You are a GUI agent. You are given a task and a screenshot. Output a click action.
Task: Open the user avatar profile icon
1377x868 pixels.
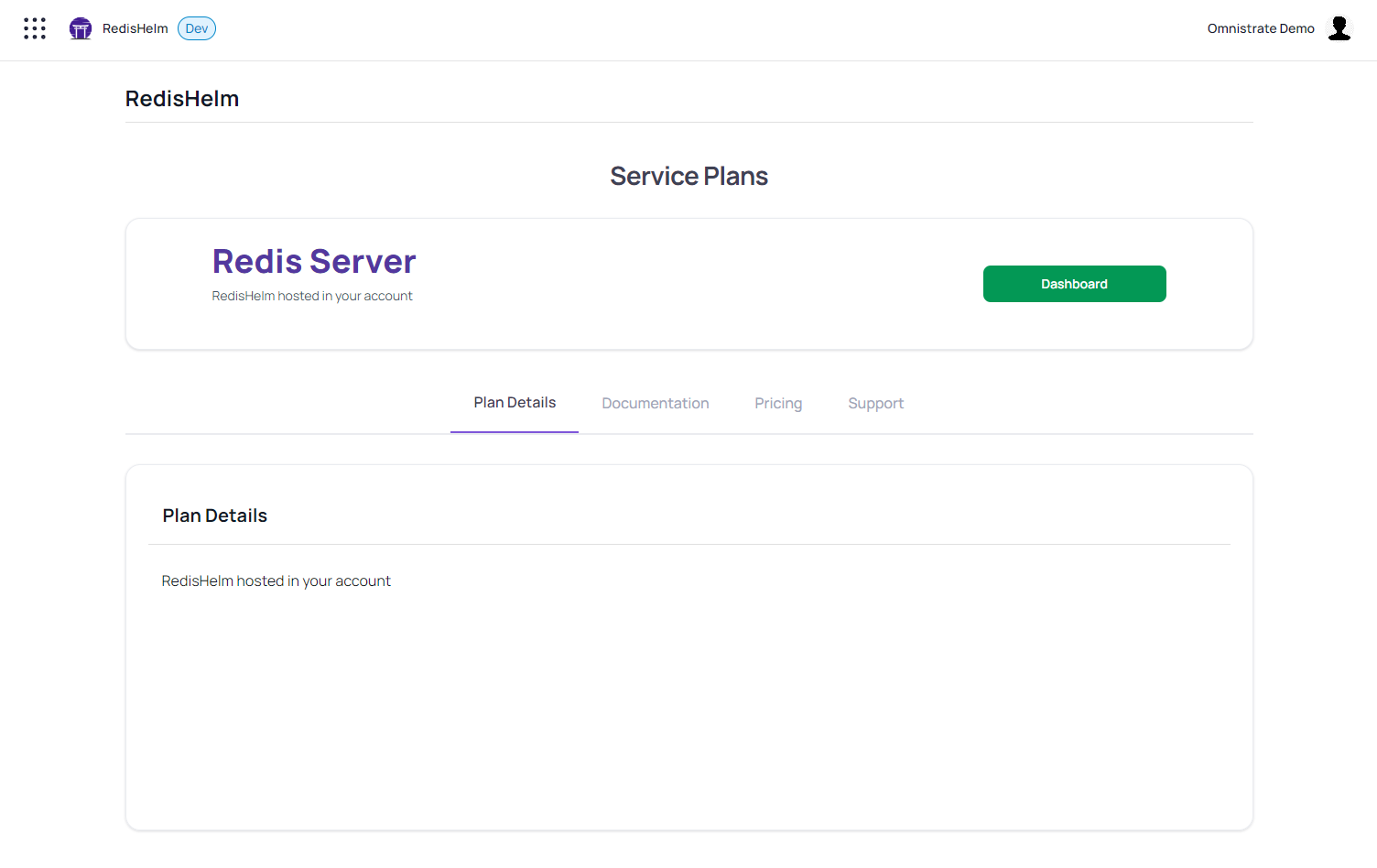click(x=1339, y=28)
